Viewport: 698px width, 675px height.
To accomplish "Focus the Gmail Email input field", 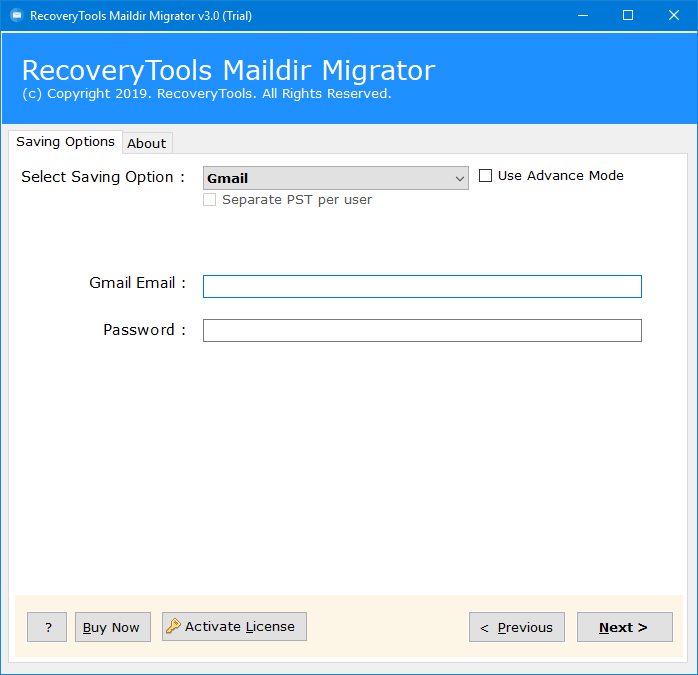I will pyautogui.click(x=422, y=286).
